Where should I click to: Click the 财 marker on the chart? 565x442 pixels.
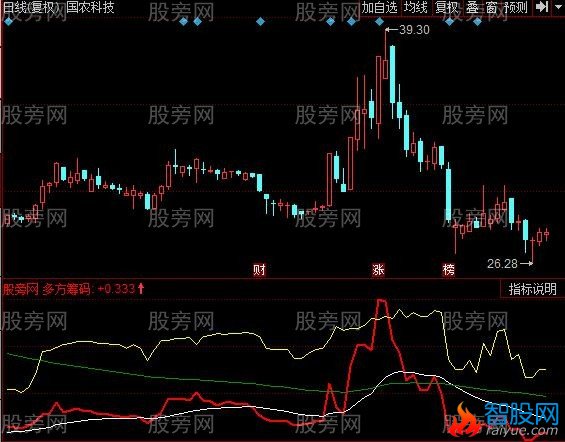pyautogui.click(x=259, y=269)
